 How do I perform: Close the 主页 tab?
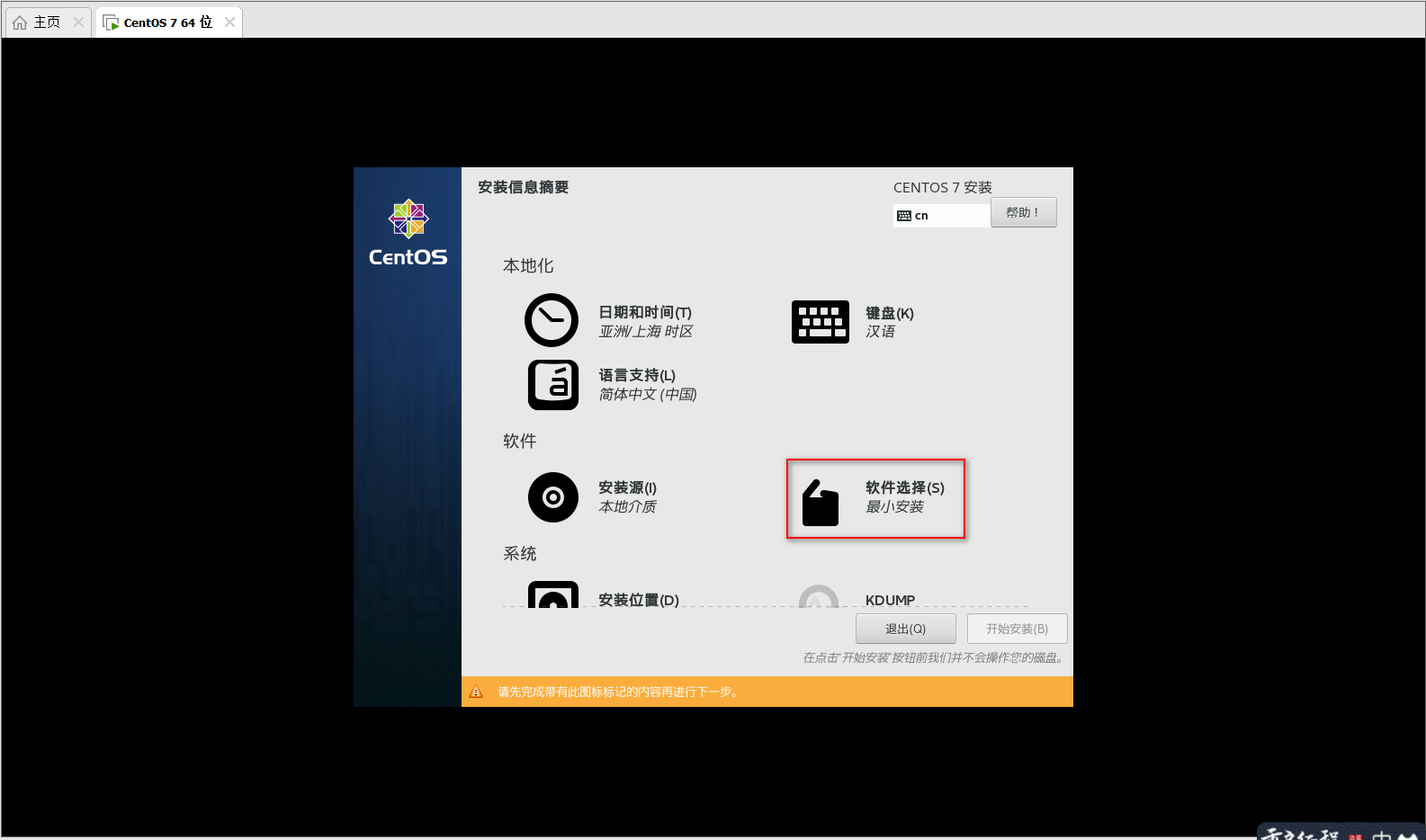pyautogui.click(x=78, y=22)
